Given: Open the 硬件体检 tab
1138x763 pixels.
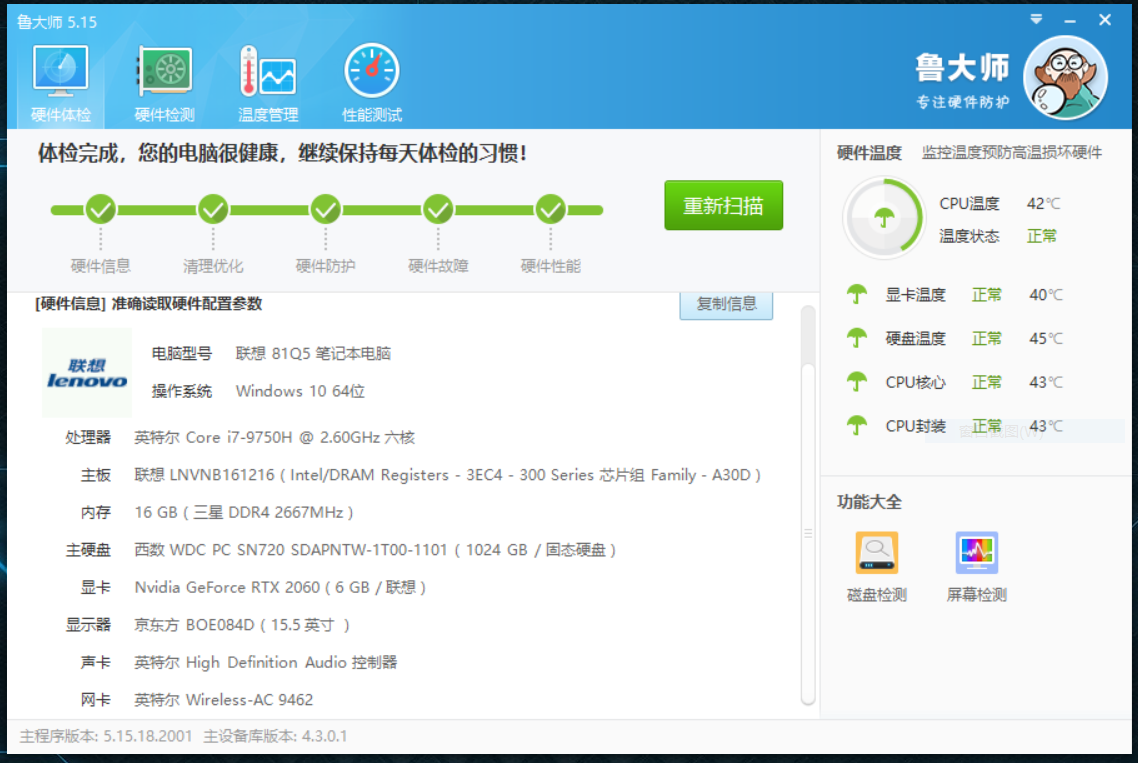Looking at the screenshot, I should pyautogui.click(x=61, y=83).
